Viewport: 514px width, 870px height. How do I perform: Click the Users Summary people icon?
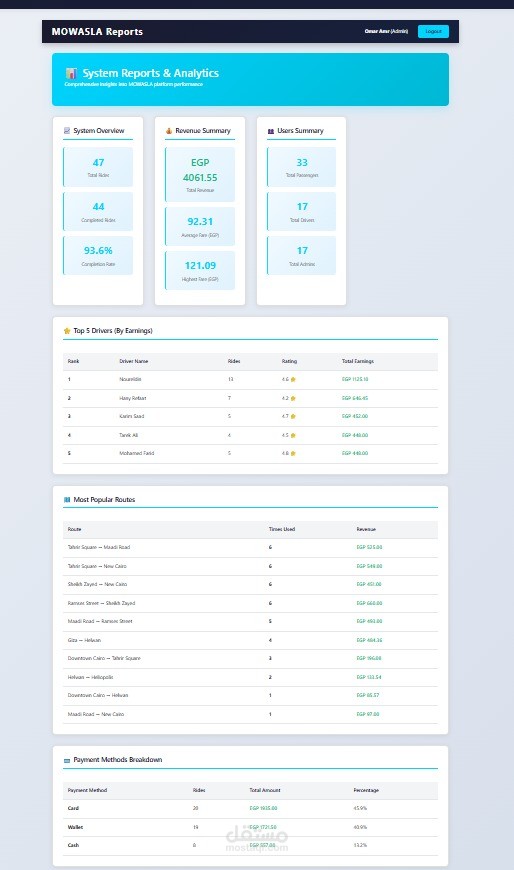click(x=271, y=131)
